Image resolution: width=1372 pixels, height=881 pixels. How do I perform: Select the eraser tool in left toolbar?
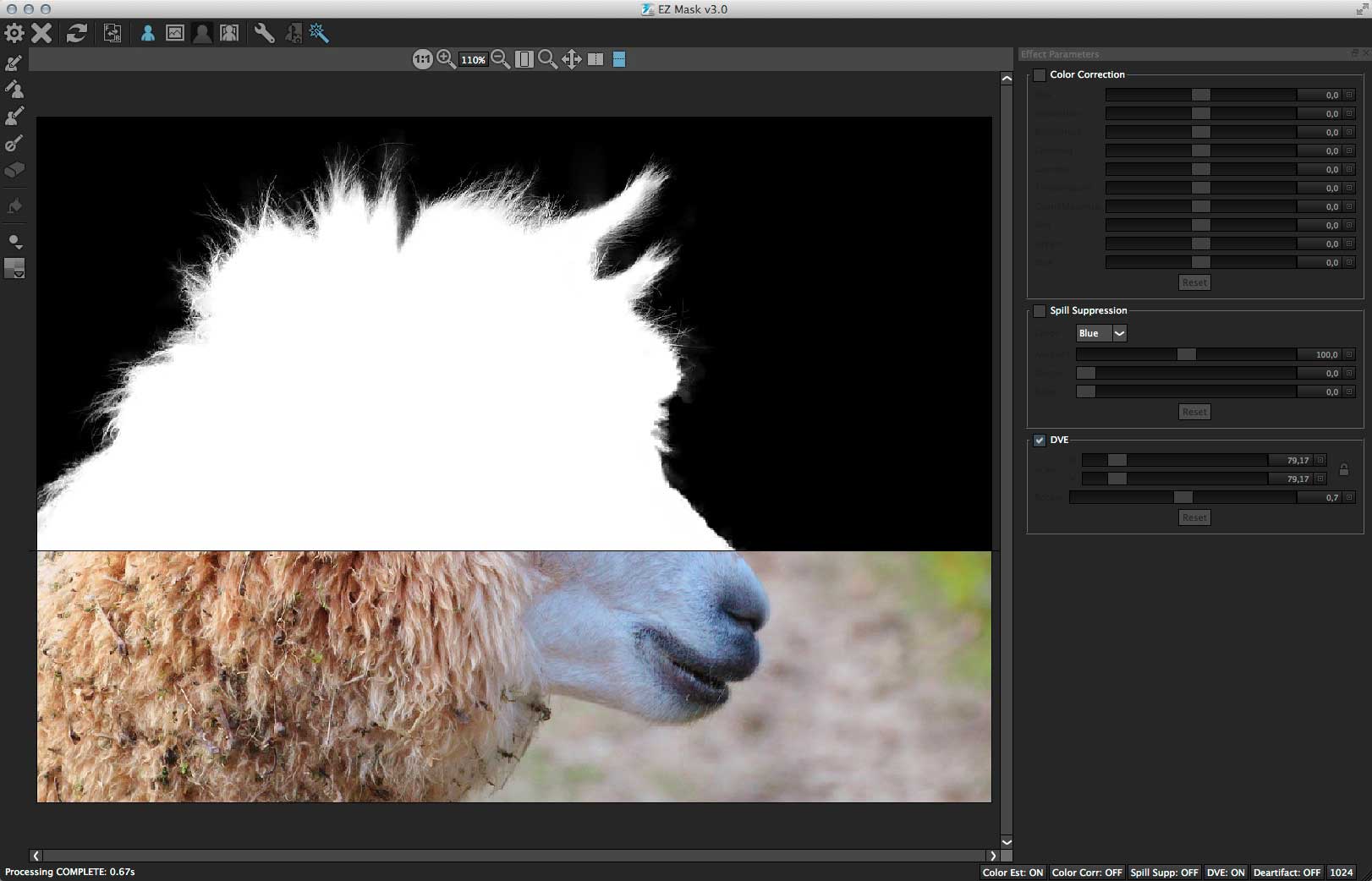(x=14, y=170)
